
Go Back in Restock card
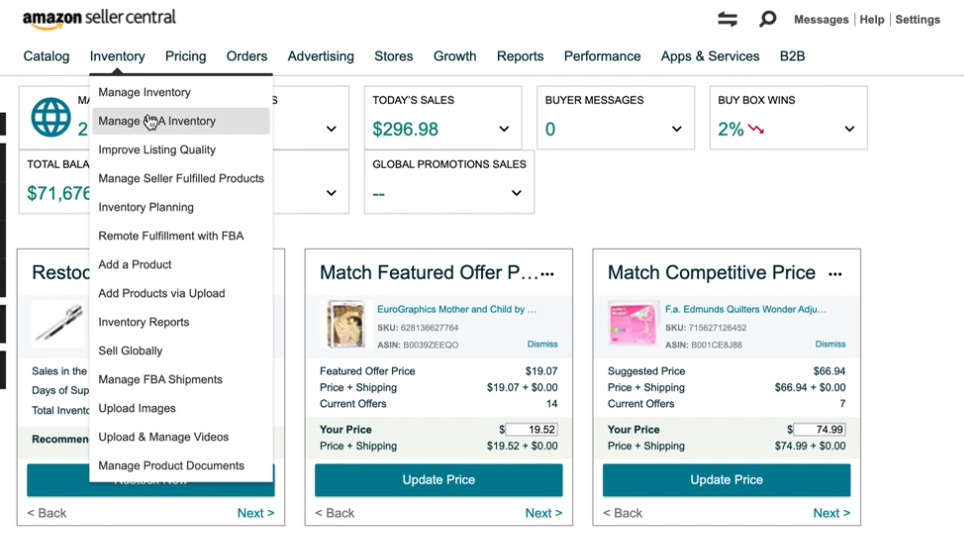pos(47,513)
